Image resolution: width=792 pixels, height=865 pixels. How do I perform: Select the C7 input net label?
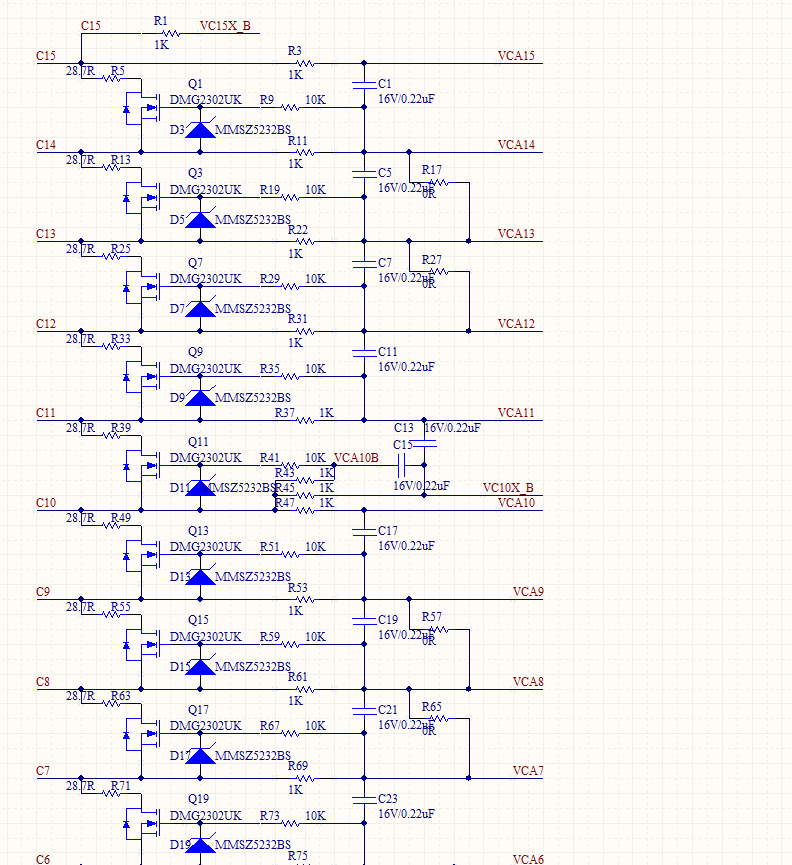43,771
